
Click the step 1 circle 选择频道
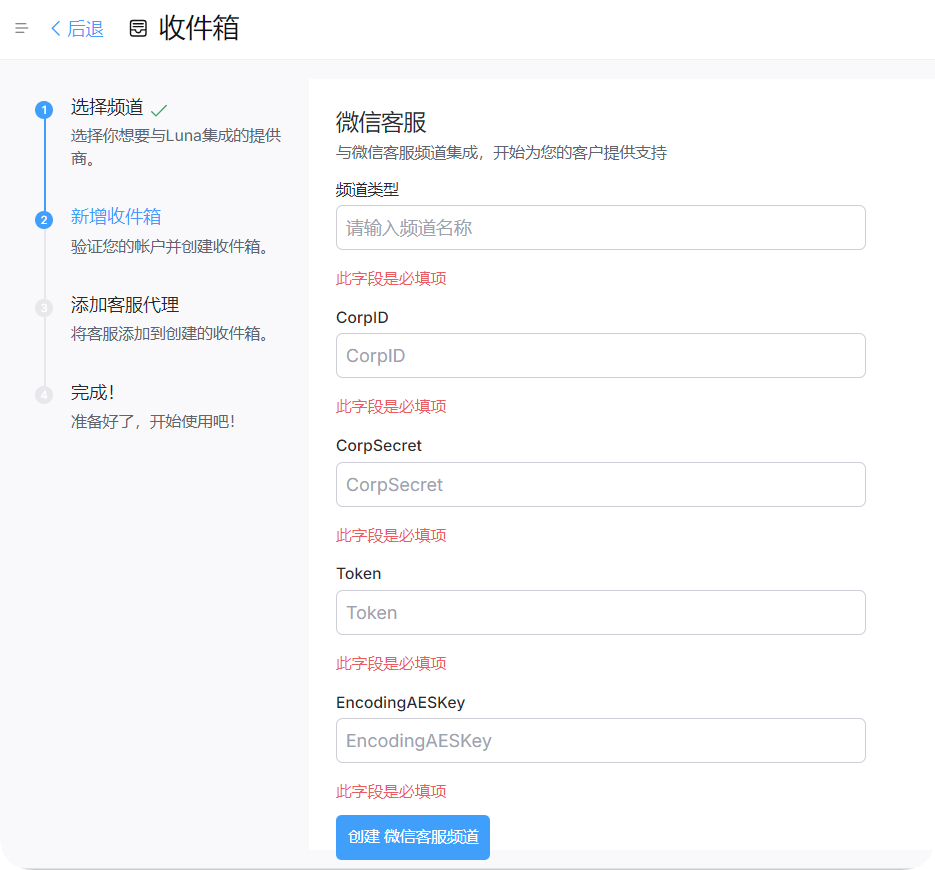click(44, 110)
